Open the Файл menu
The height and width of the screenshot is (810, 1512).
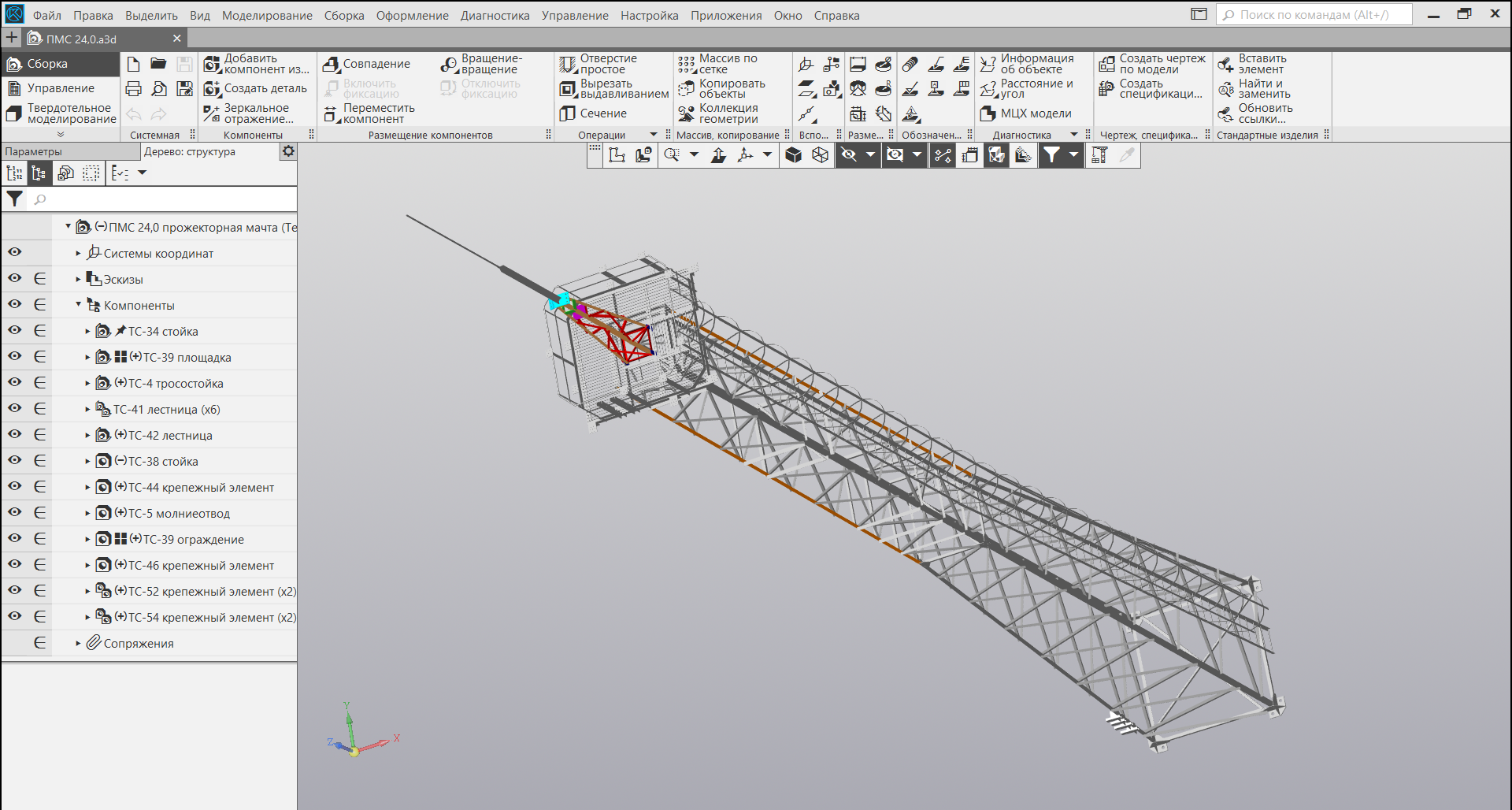(x=47, y=15)
